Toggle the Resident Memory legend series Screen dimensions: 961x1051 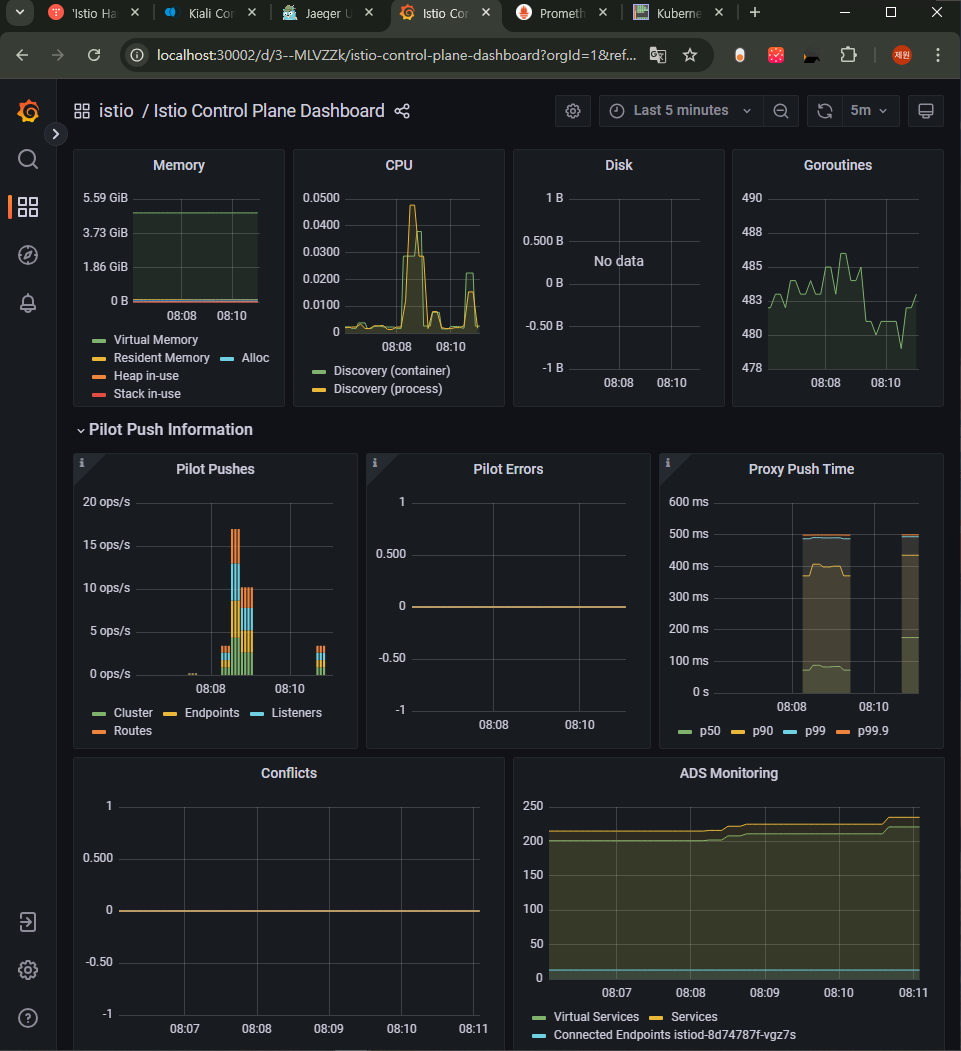162,358
